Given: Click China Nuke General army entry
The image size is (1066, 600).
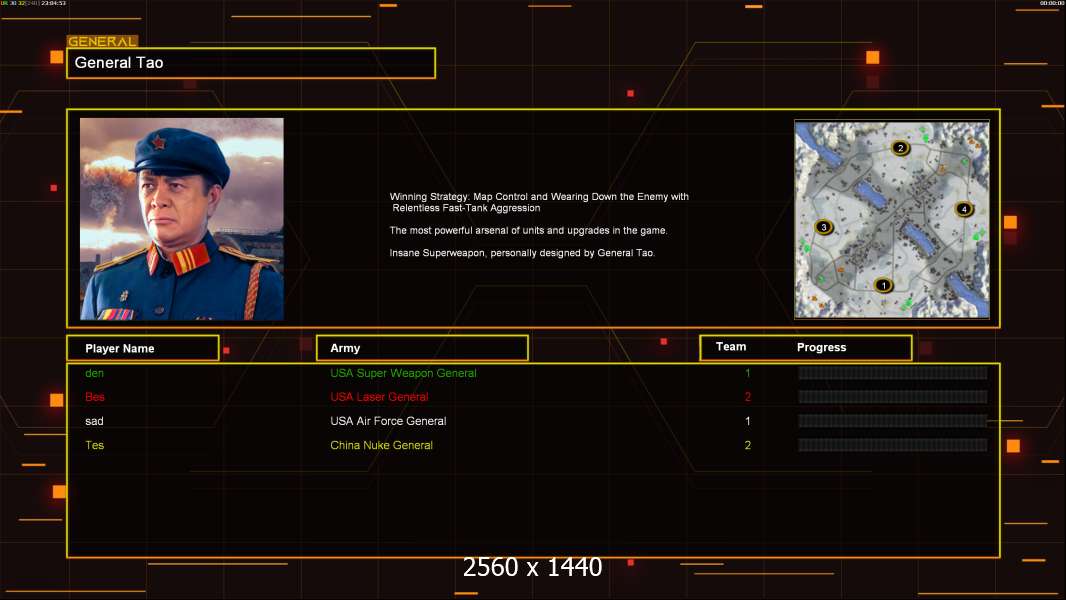Looking at the screenshot, I should (381, 445).
